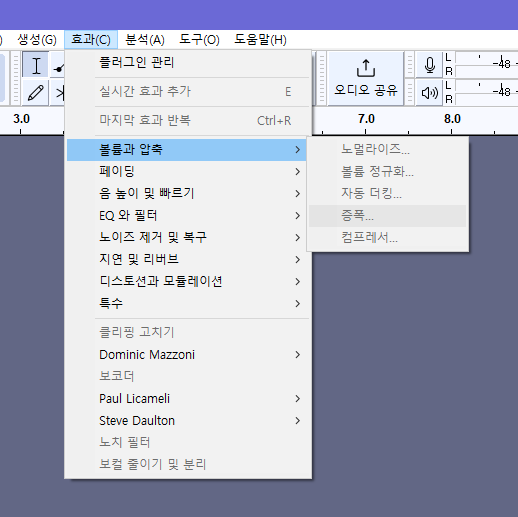518x517 pixels.
Task: Expand the Paul Licameli submenu
Action: point(187,399)
